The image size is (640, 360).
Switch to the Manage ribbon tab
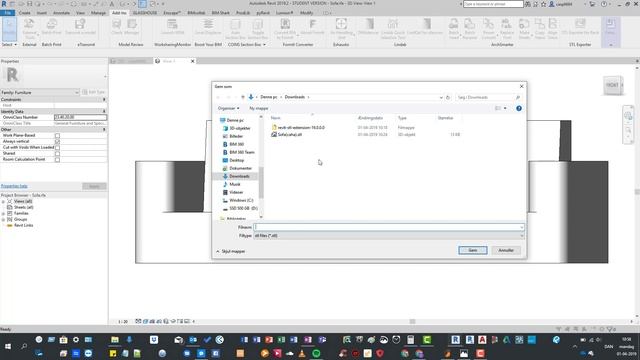[x=98, y=13]
